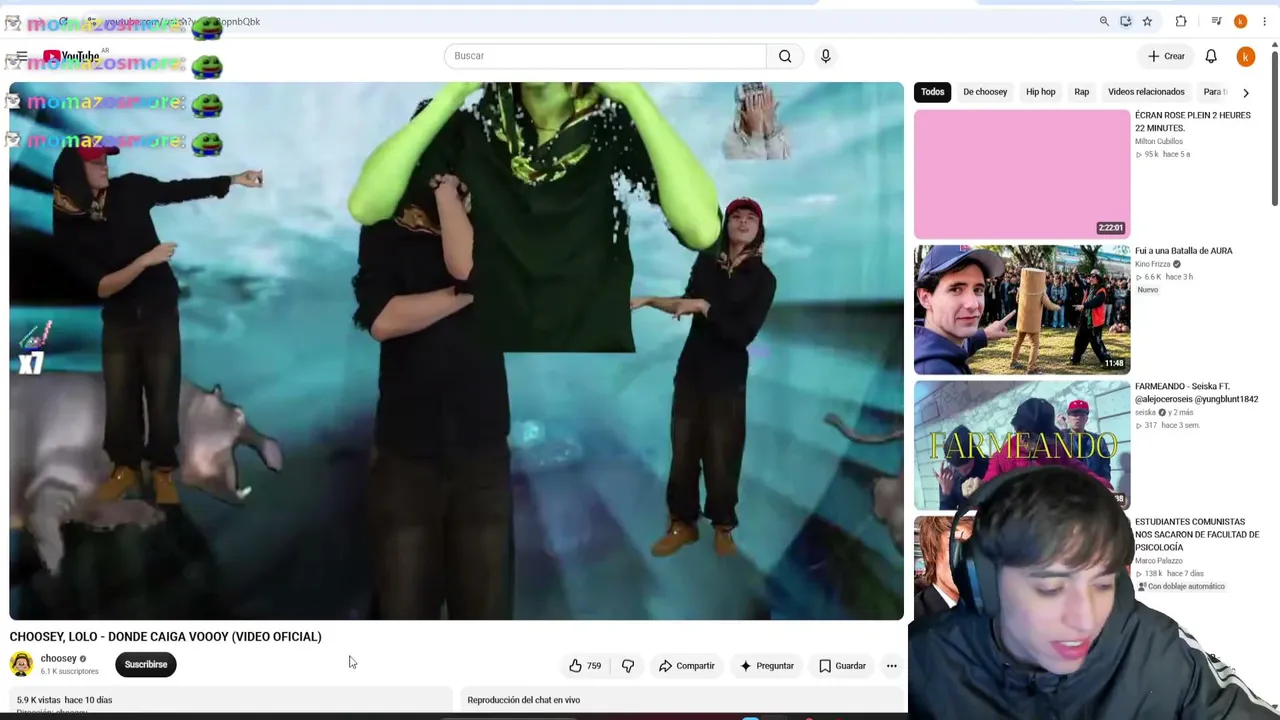Click the video title 'CHOOSEY, LOLO - DONDE CAIGA VOOOY'
This screenshot has height=720, width=1280.
(166, 637)
